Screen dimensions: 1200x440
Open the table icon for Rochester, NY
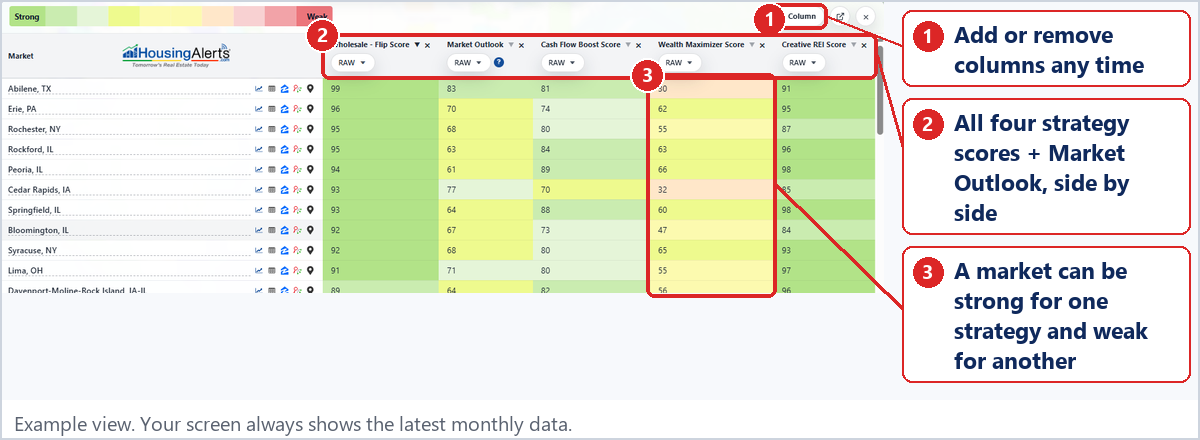coord(272,129)
